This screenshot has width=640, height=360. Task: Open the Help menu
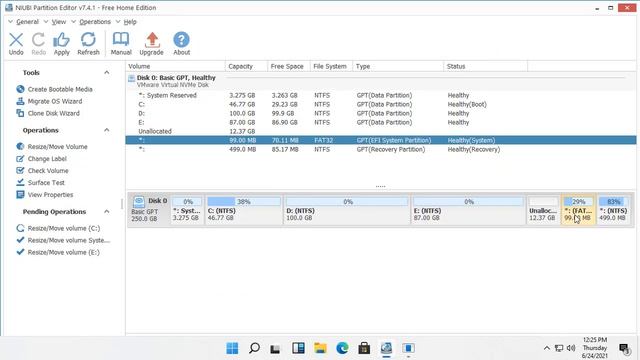(x=130, y=22)
